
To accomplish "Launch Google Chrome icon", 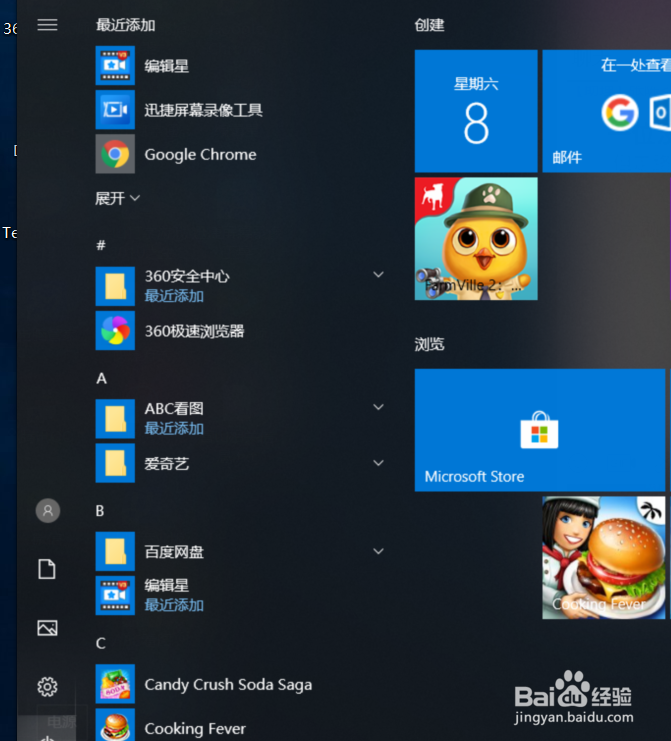I will [x=115, y=154].
